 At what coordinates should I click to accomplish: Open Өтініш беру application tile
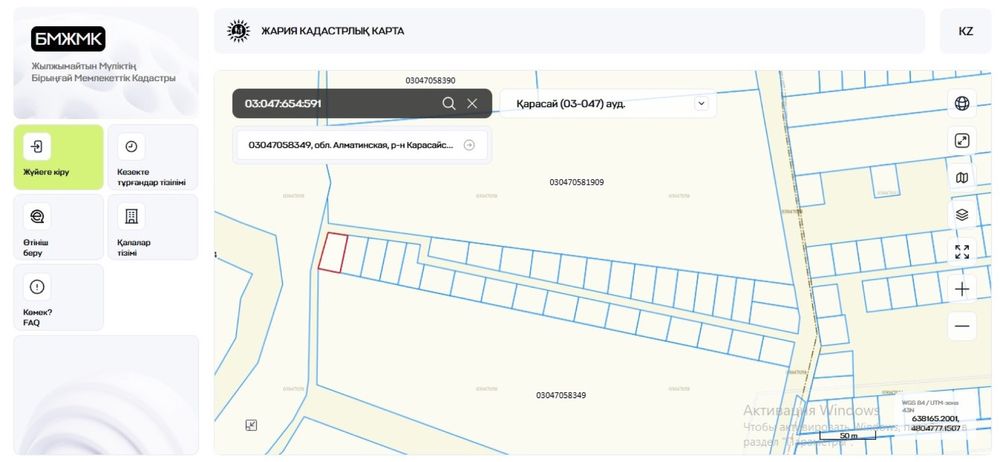point(58,227)
